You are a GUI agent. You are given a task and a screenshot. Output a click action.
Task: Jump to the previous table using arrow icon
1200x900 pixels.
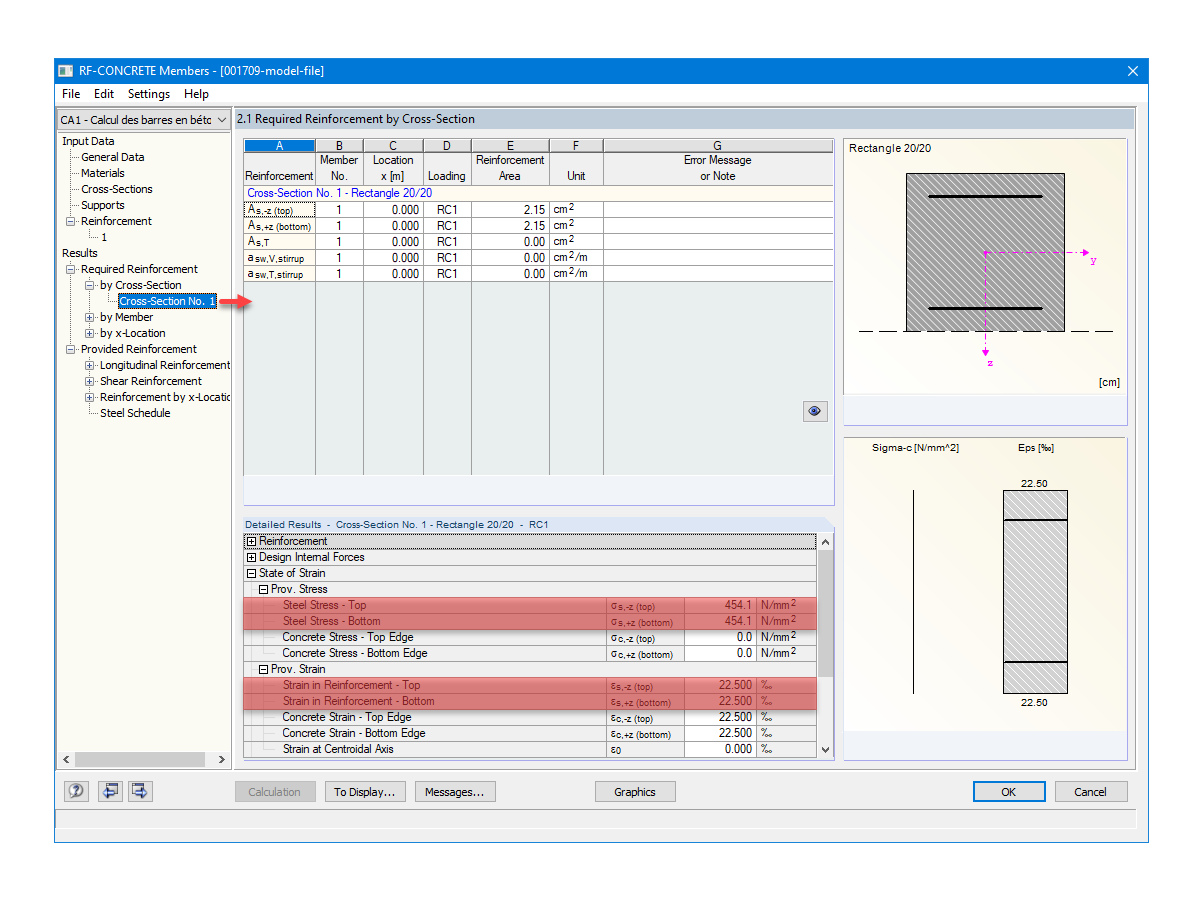tap(110, 791)
